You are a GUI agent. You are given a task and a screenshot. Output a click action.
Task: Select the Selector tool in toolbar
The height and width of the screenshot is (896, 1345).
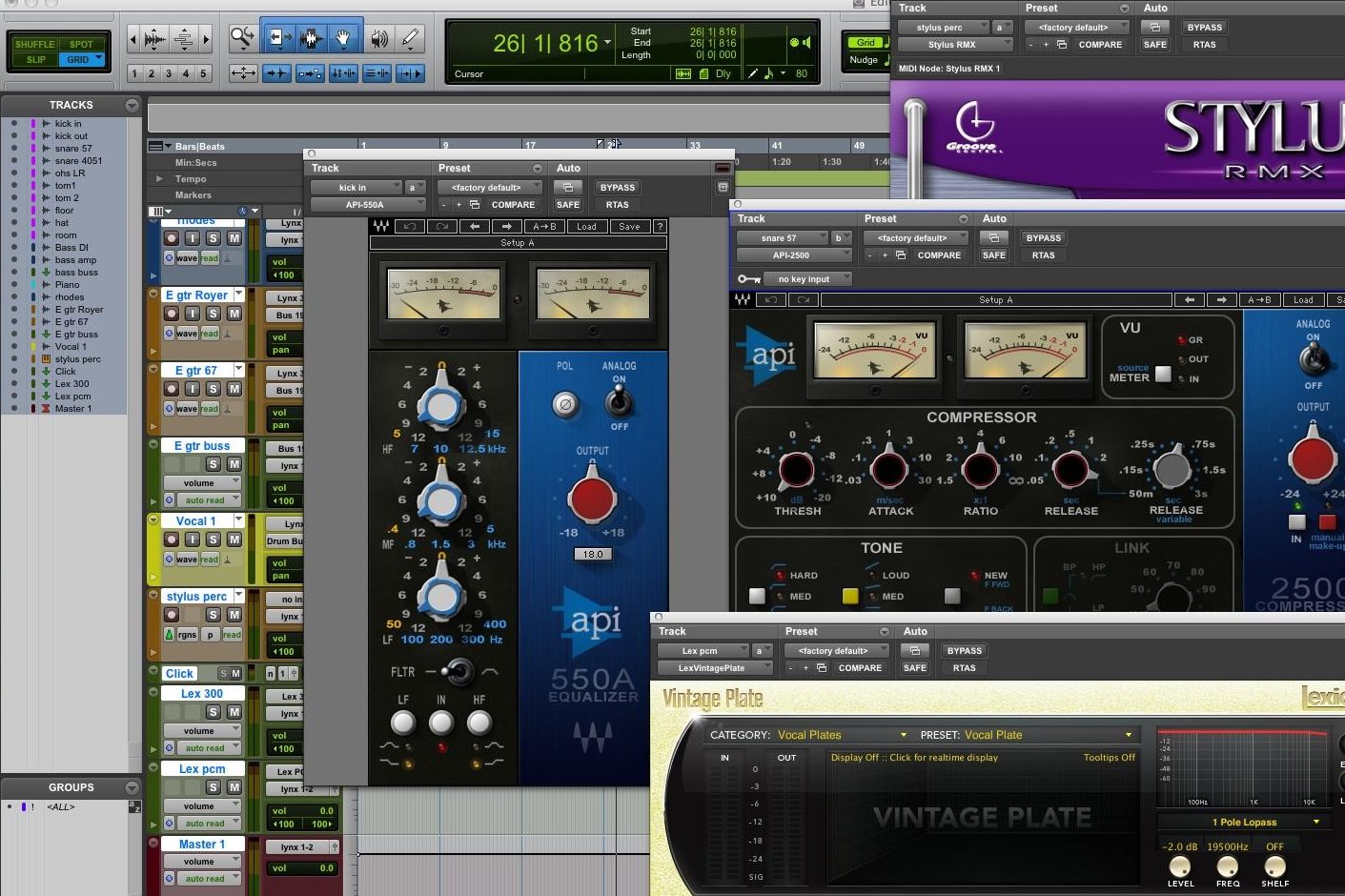click(x=310, y=38)
